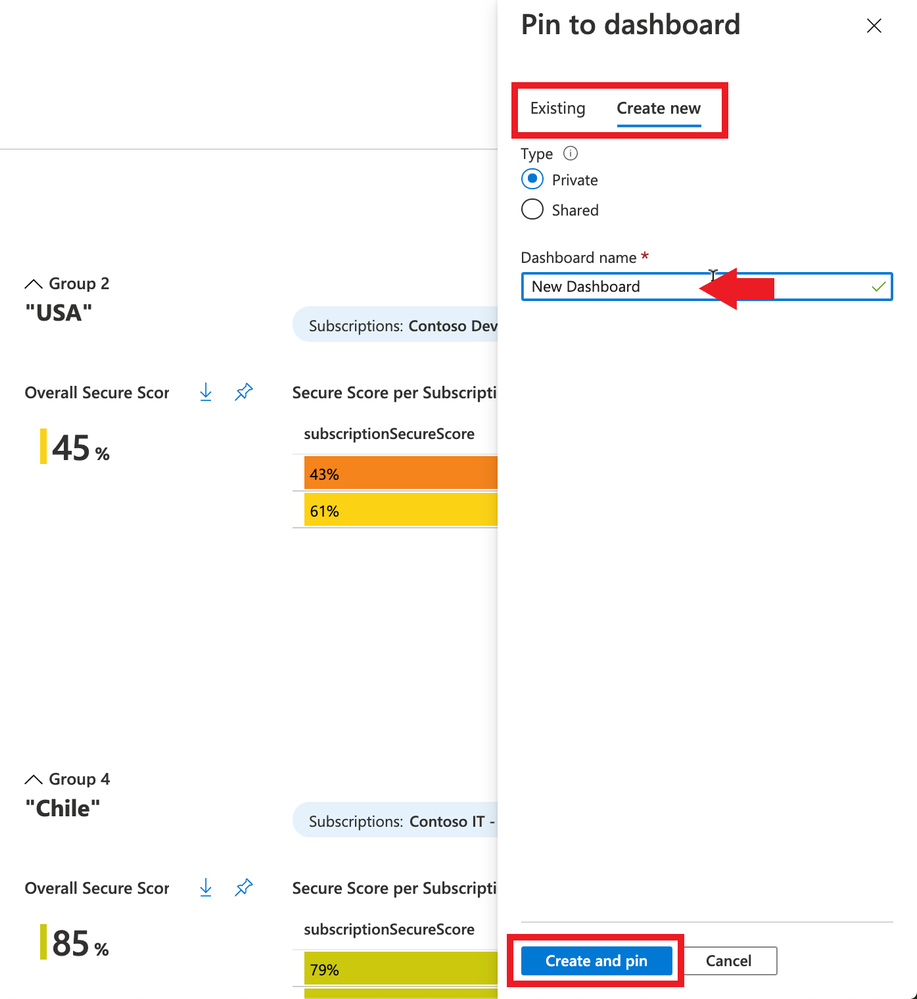This screenshot has height=999, width=917.
Task: Select the 79% score bar in Chile
Action: pyautogui.click(x=400, y=969)
